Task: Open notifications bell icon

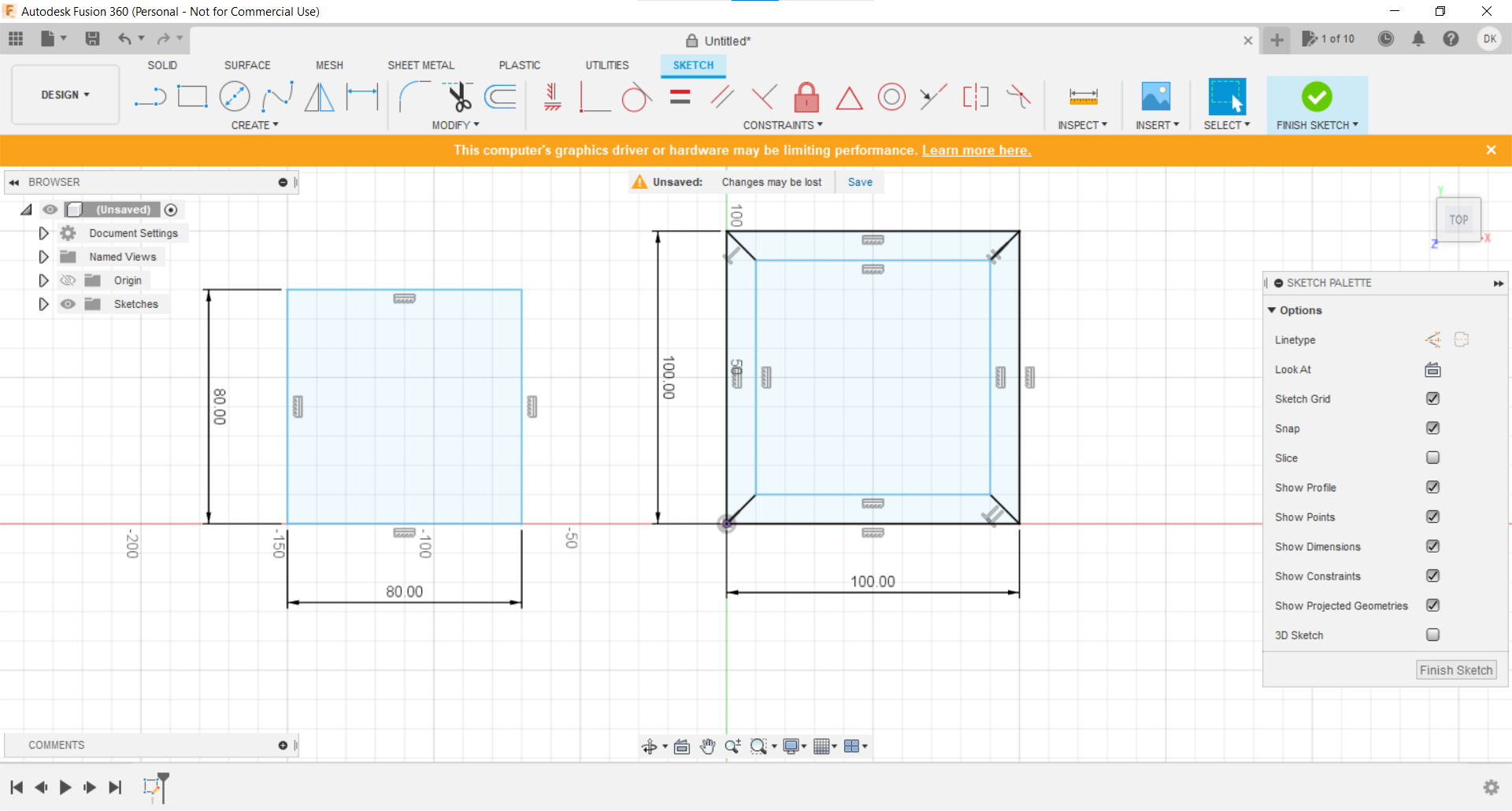Action: tap(1418, 39)
